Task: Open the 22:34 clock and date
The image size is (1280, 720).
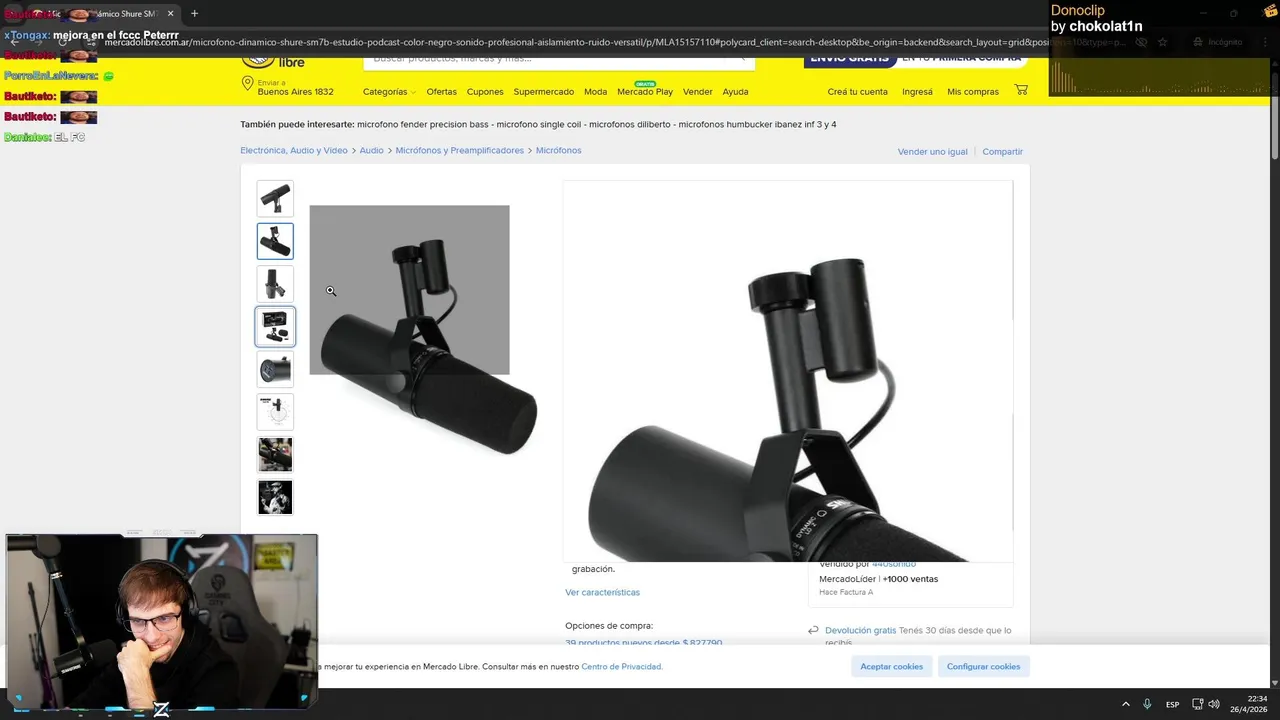Action: 1249,704
